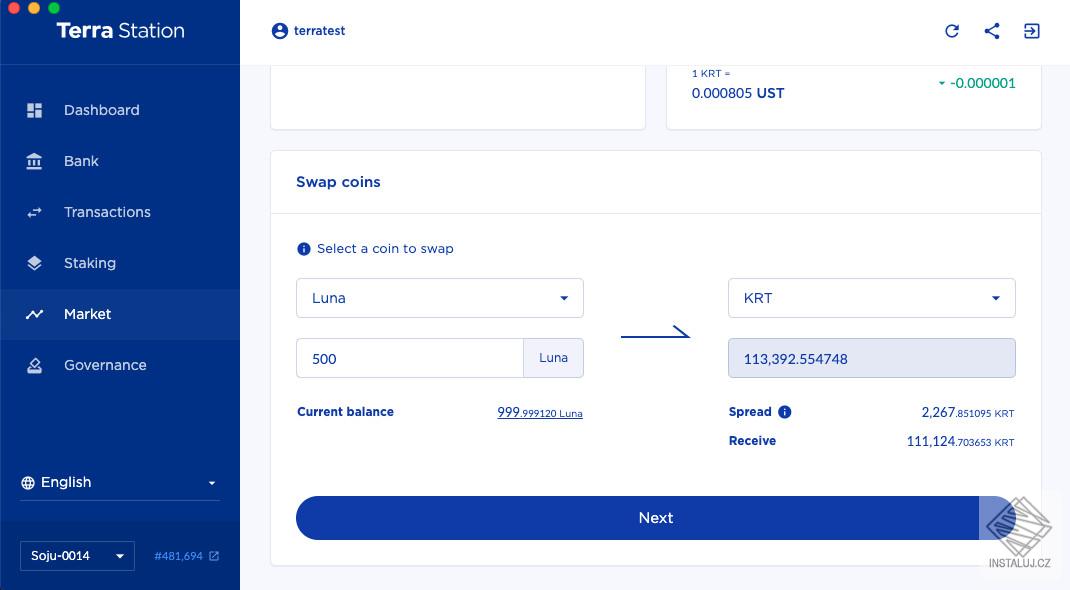Expand the Soju-0014 network dropdown
Screen dimensions: 1070x590
click(77, 556)
